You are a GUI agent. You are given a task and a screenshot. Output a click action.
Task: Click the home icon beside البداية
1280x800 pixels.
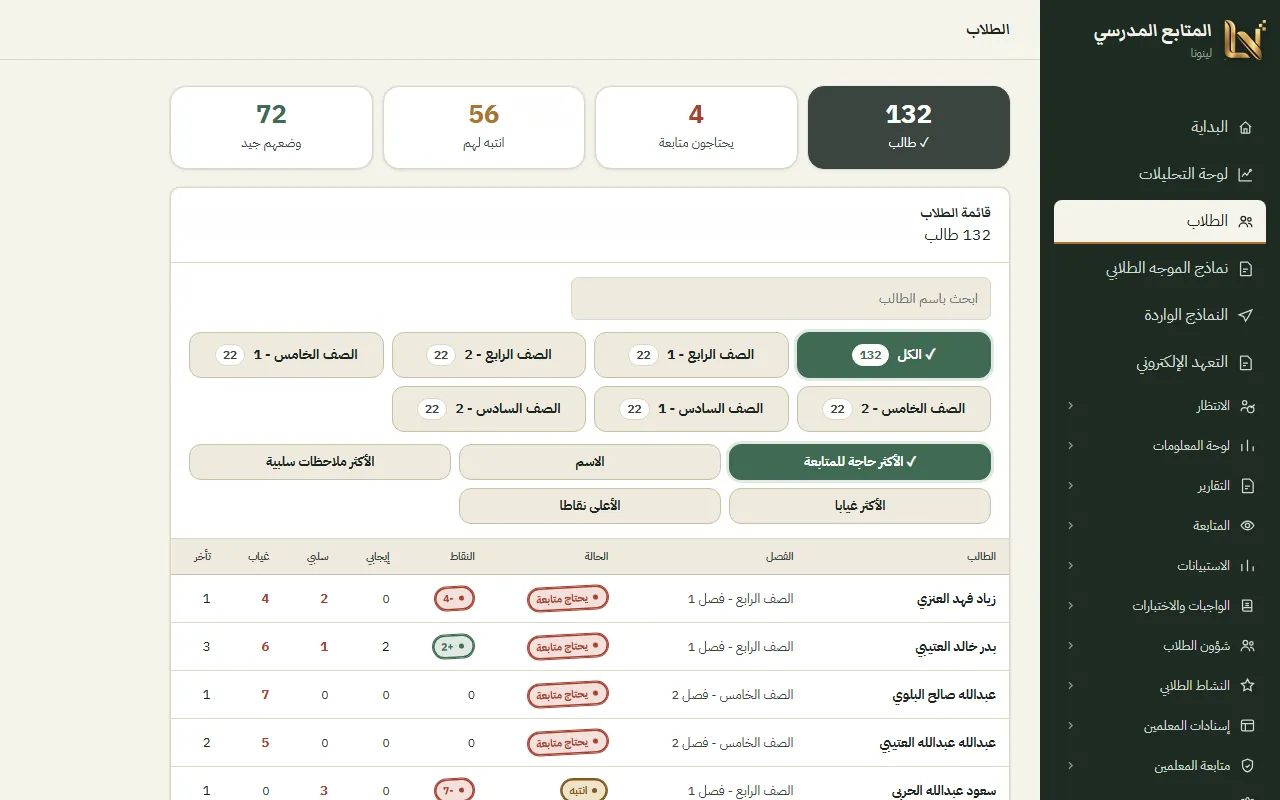tap(1245, 127)
